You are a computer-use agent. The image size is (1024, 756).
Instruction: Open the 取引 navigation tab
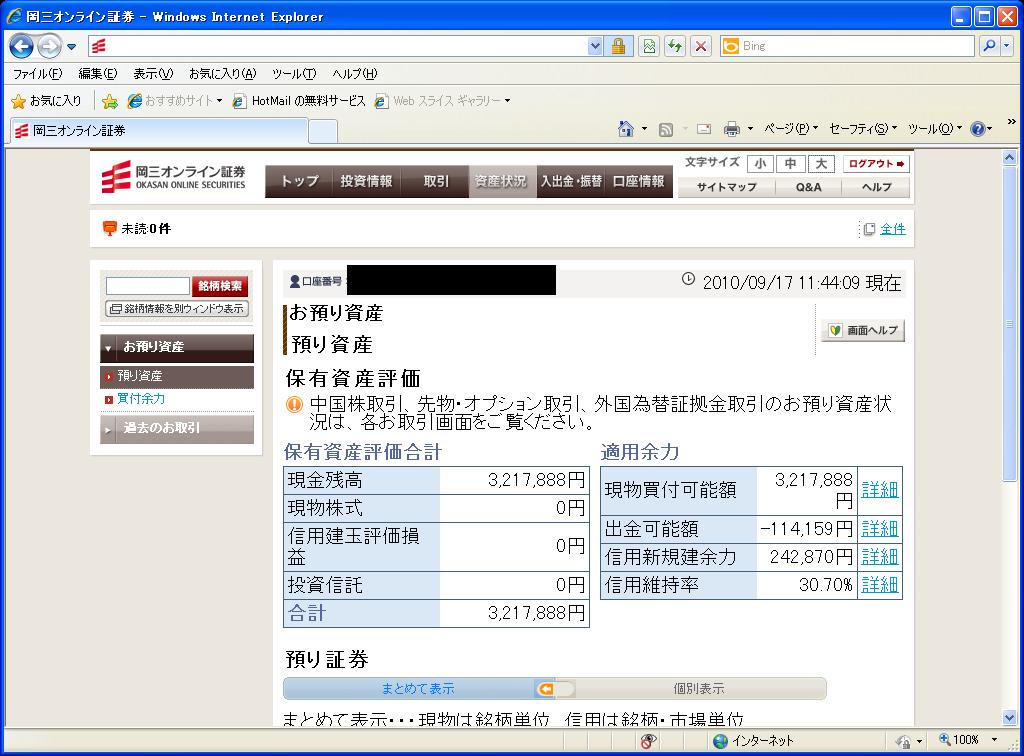[x=436, y=181]
